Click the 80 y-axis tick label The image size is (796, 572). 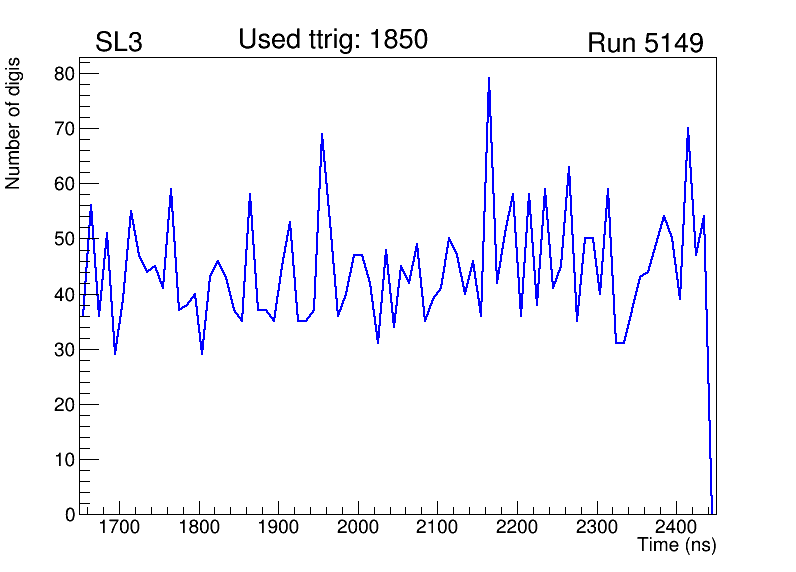(x=64, y=74)
